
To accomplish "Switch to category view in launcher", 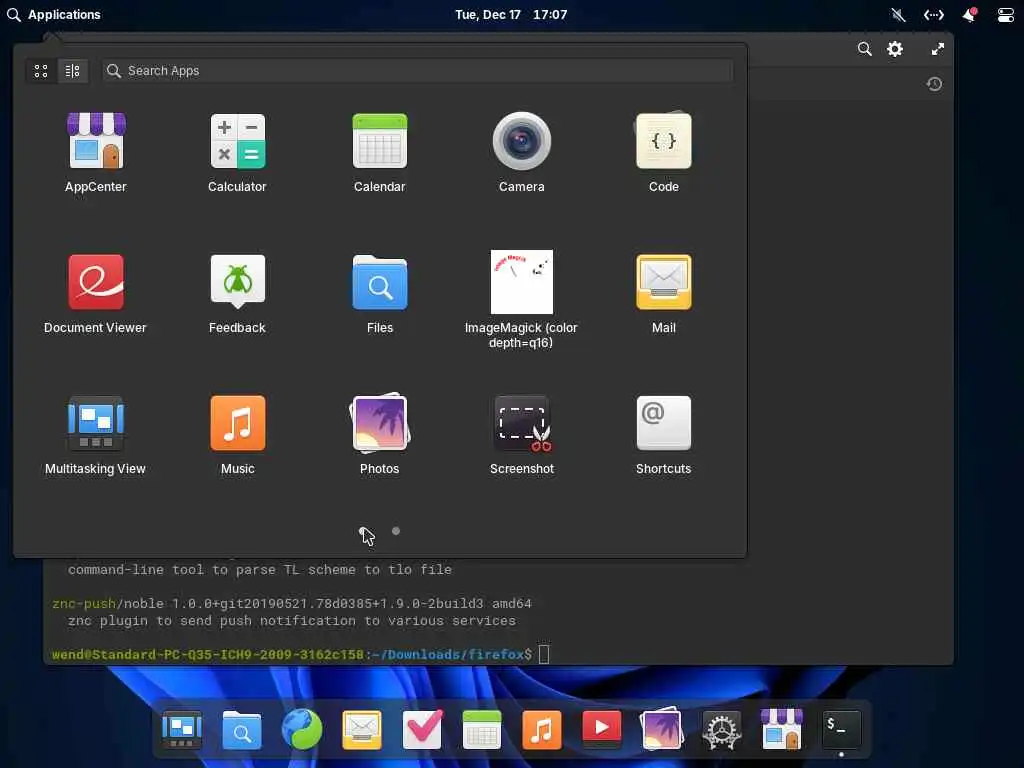I will pos(72,71).
